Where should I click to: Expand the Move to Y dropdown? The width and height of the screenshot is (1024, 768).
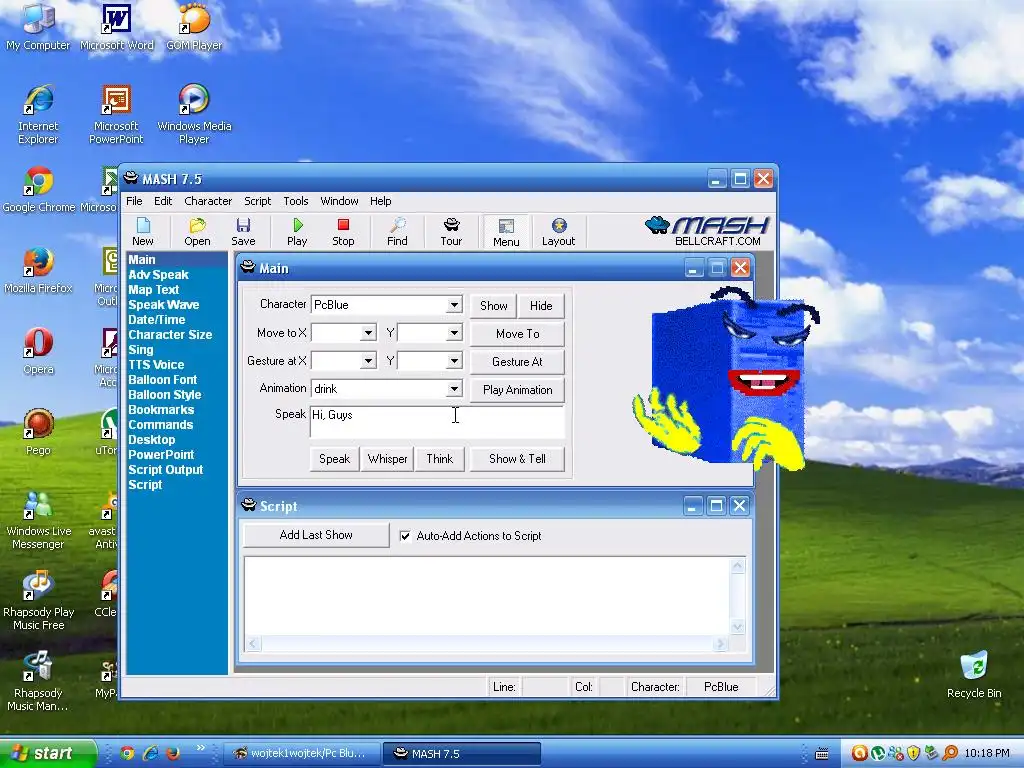454,333
